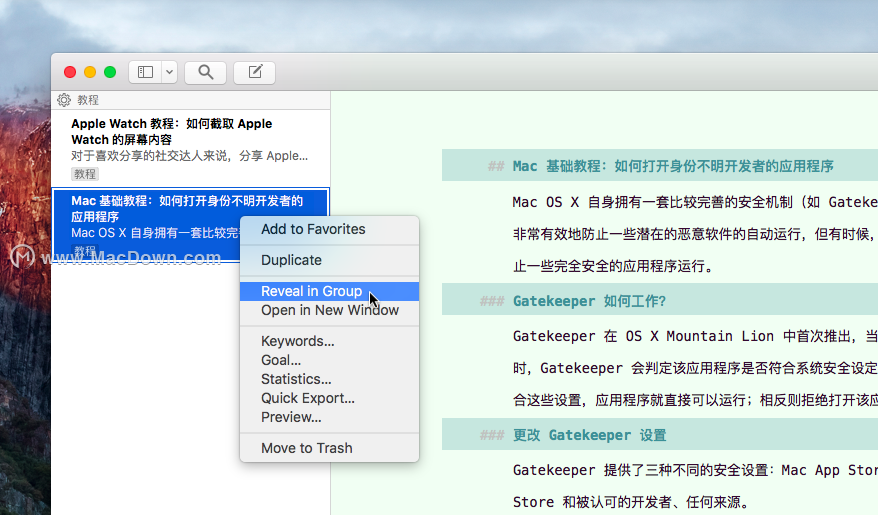Click the line 止一些完全安全的应用程序运行
This screenshot has width=878, height=515.
coord(614,266)
